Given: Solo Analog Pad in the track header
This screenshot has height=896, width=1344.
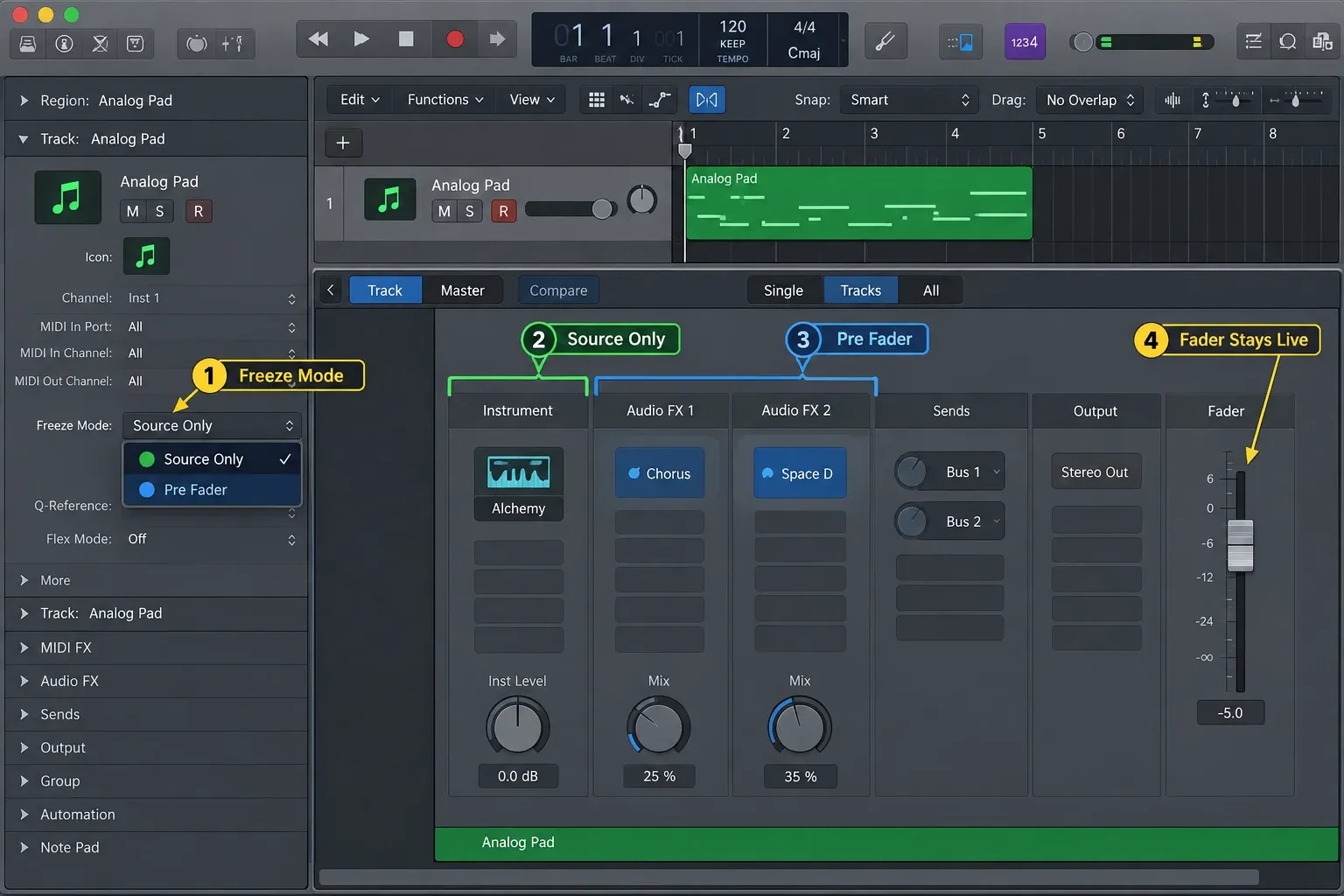Looking at the screenshot, I should 470,211.
